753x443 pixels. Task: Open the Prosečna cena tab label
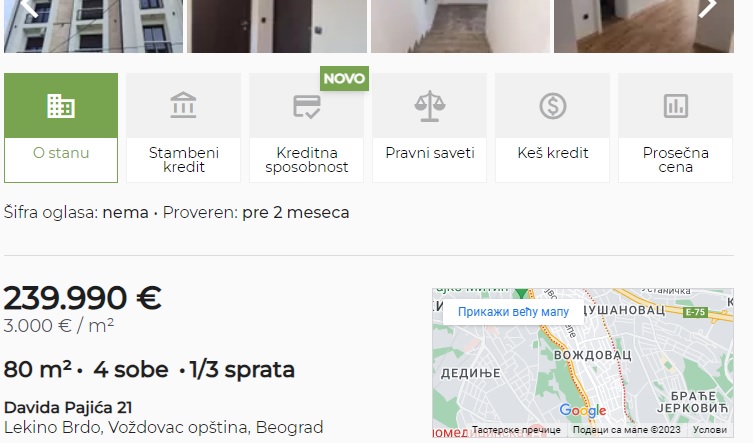(x=676, y=160)
